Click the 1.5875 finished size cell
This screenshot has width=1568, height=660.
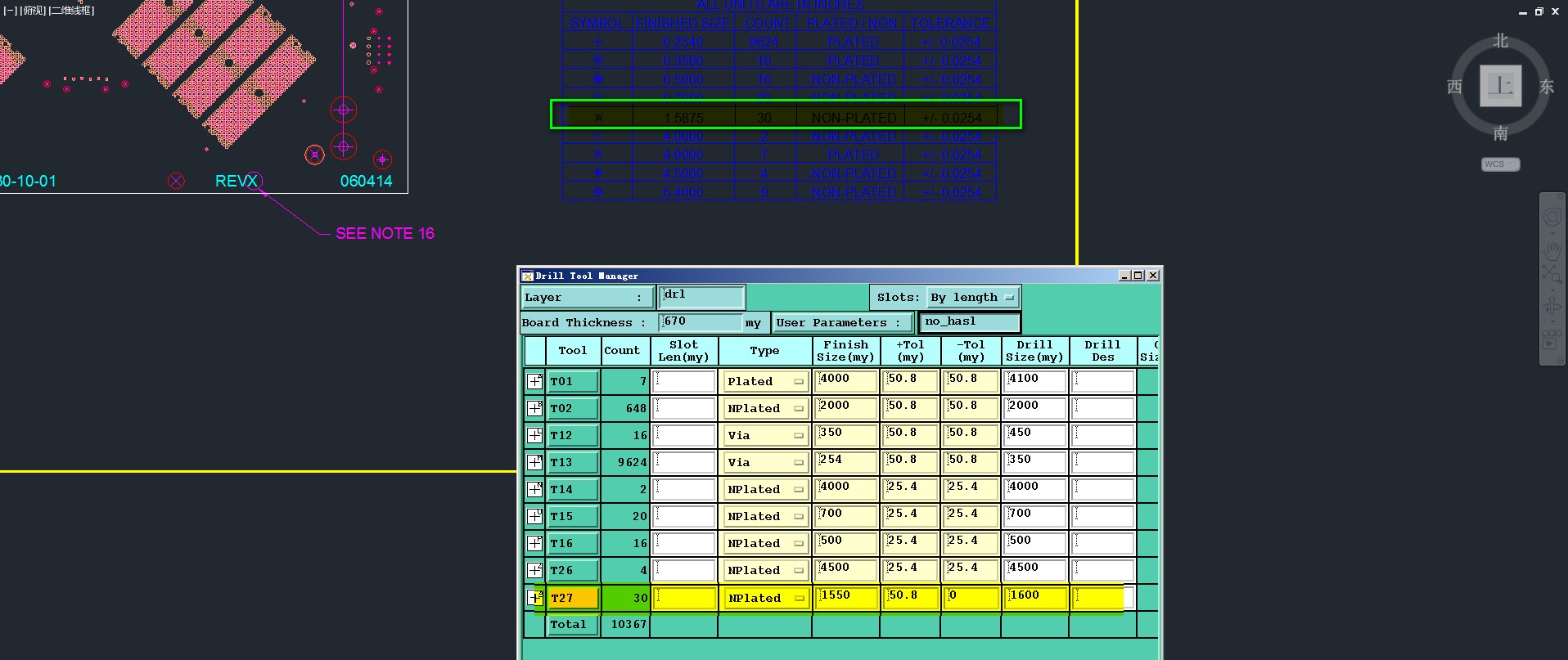point(683,118)
